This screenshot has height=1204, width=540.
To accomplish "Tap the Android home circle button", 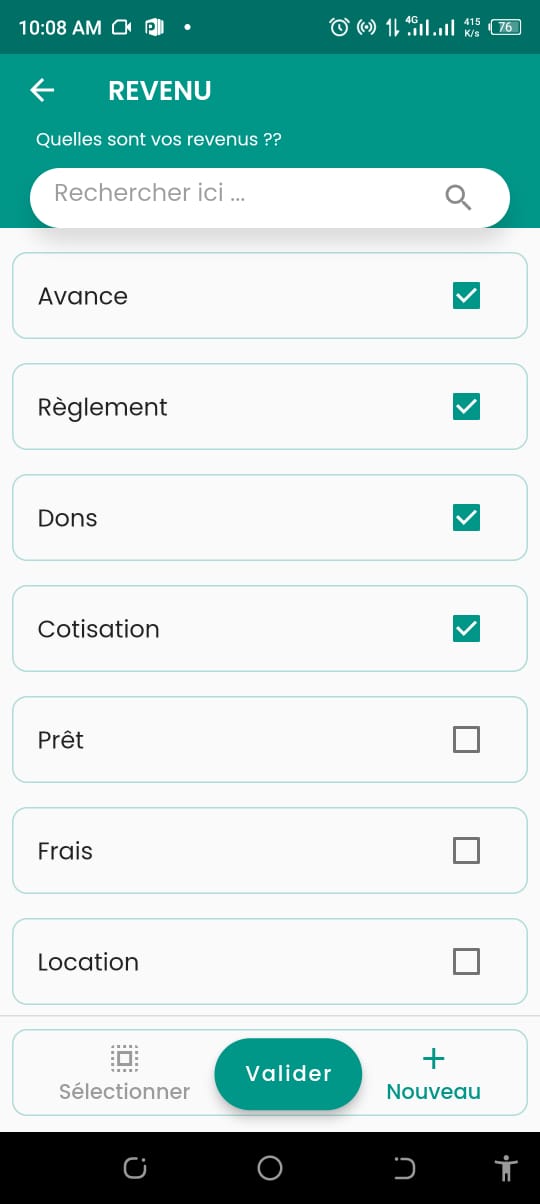I will [x=270, y=1167].
